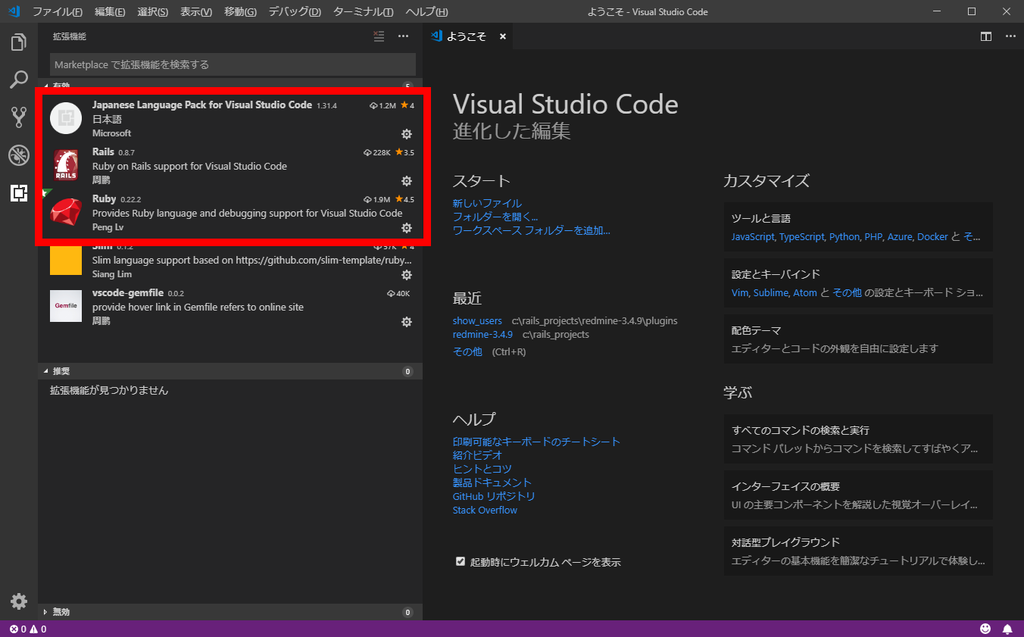Open gear menu for Ruby extension
The height and width of the screenshot is (637, 1024).
coord(406,228)
